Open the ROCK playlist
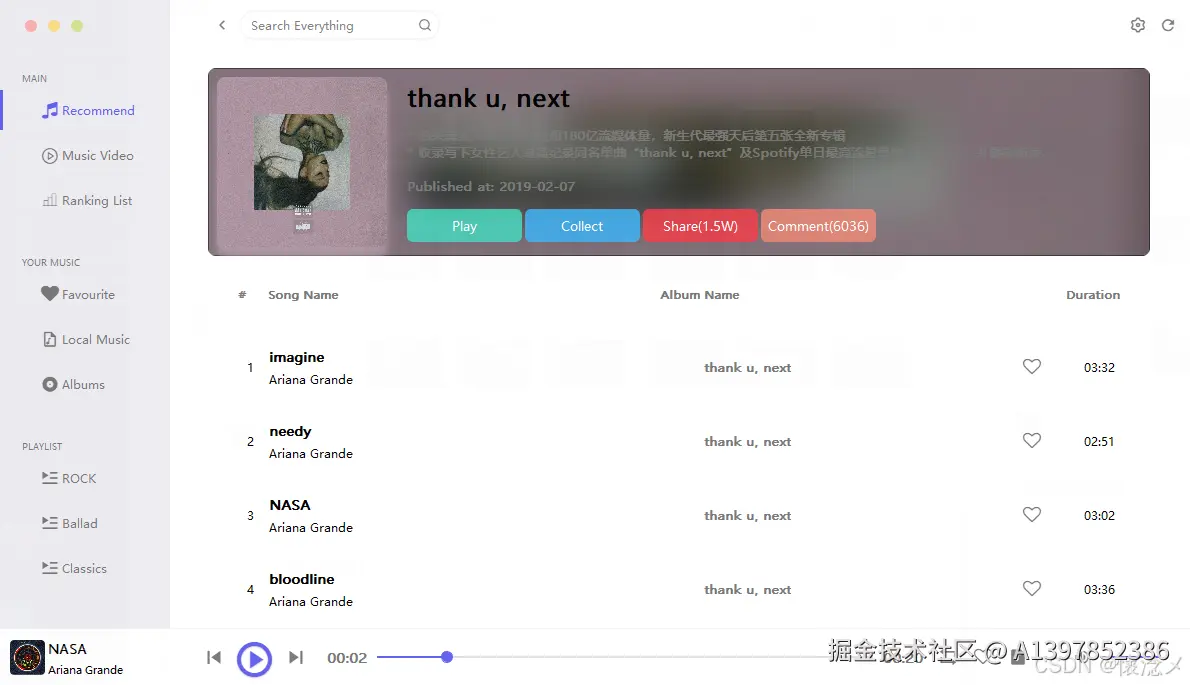Screen dimensions: 1190x685 [x=69, y=479]
